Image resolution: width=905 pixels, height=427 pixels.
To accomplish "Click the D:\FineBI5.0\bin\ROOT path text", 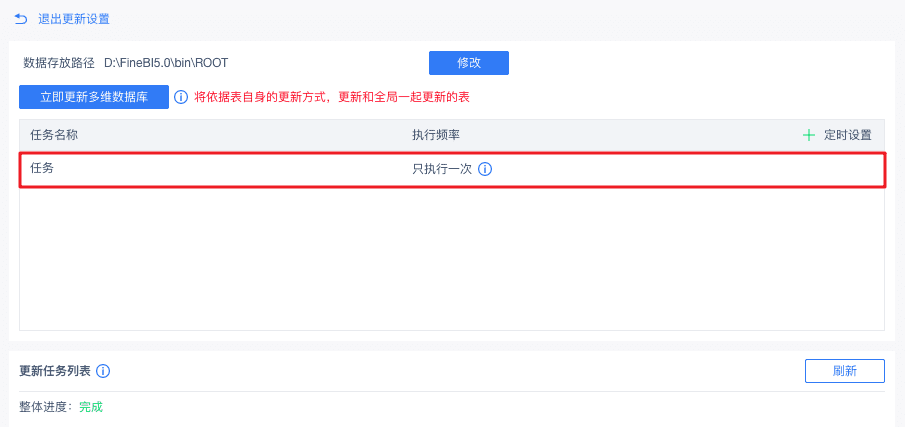I will point(166,63).
